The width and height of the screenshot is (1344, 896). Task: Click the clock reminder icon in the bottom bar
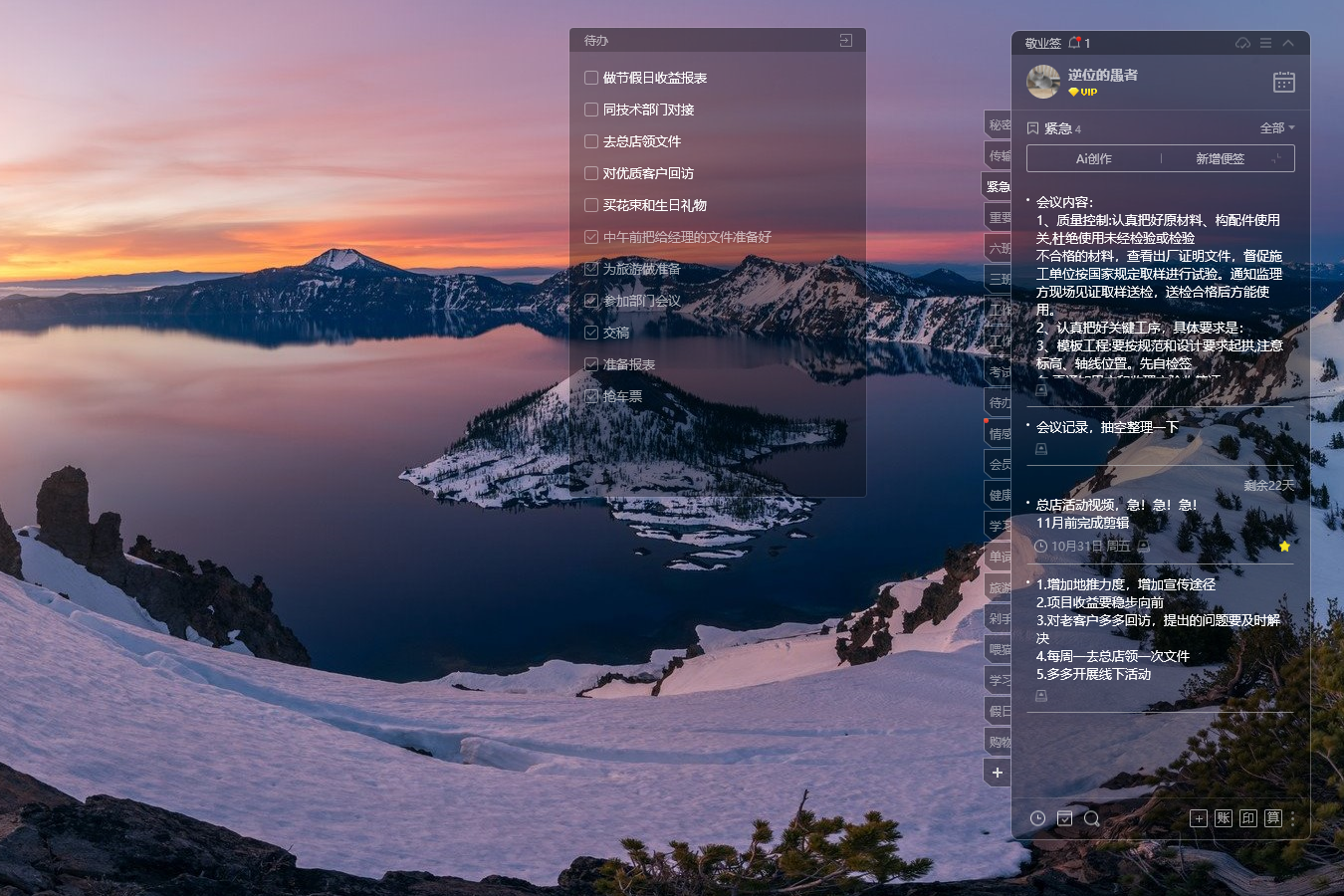1037,818
